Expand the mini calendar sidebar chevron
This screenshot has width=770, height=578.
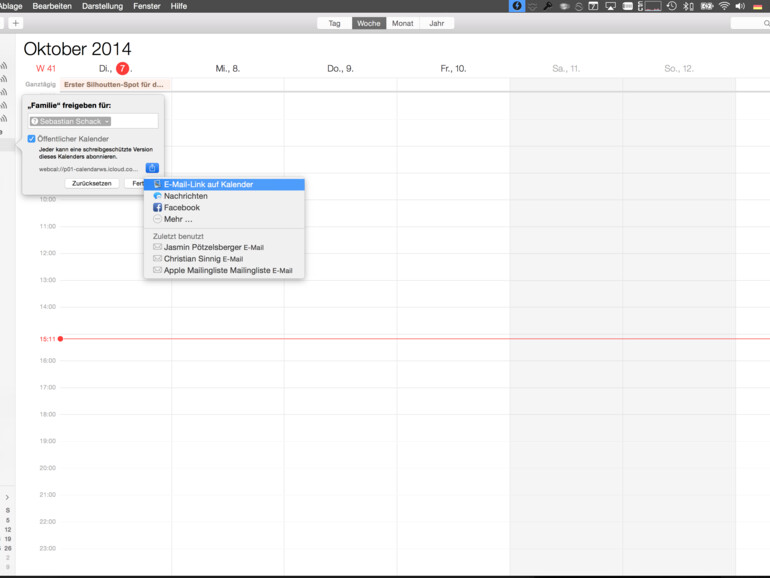coord(7,497)
